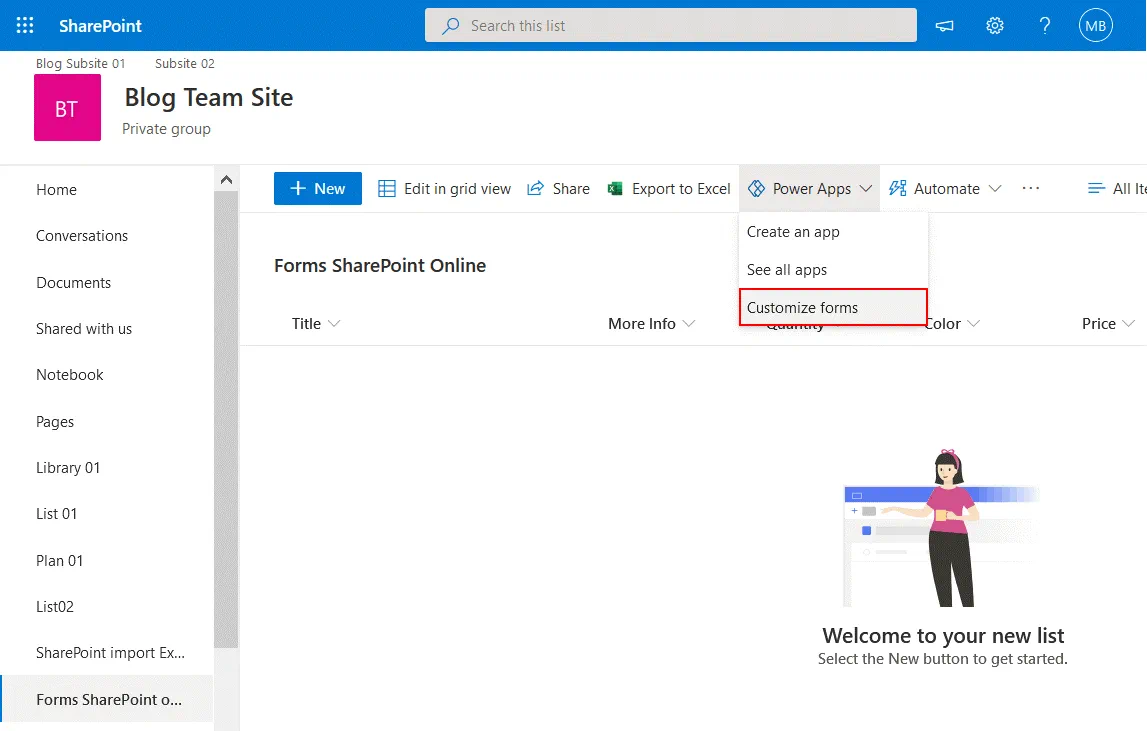Screen dimensions: 1147x731
Task: Open the Settings gear icon
Action: click(995, 26)
